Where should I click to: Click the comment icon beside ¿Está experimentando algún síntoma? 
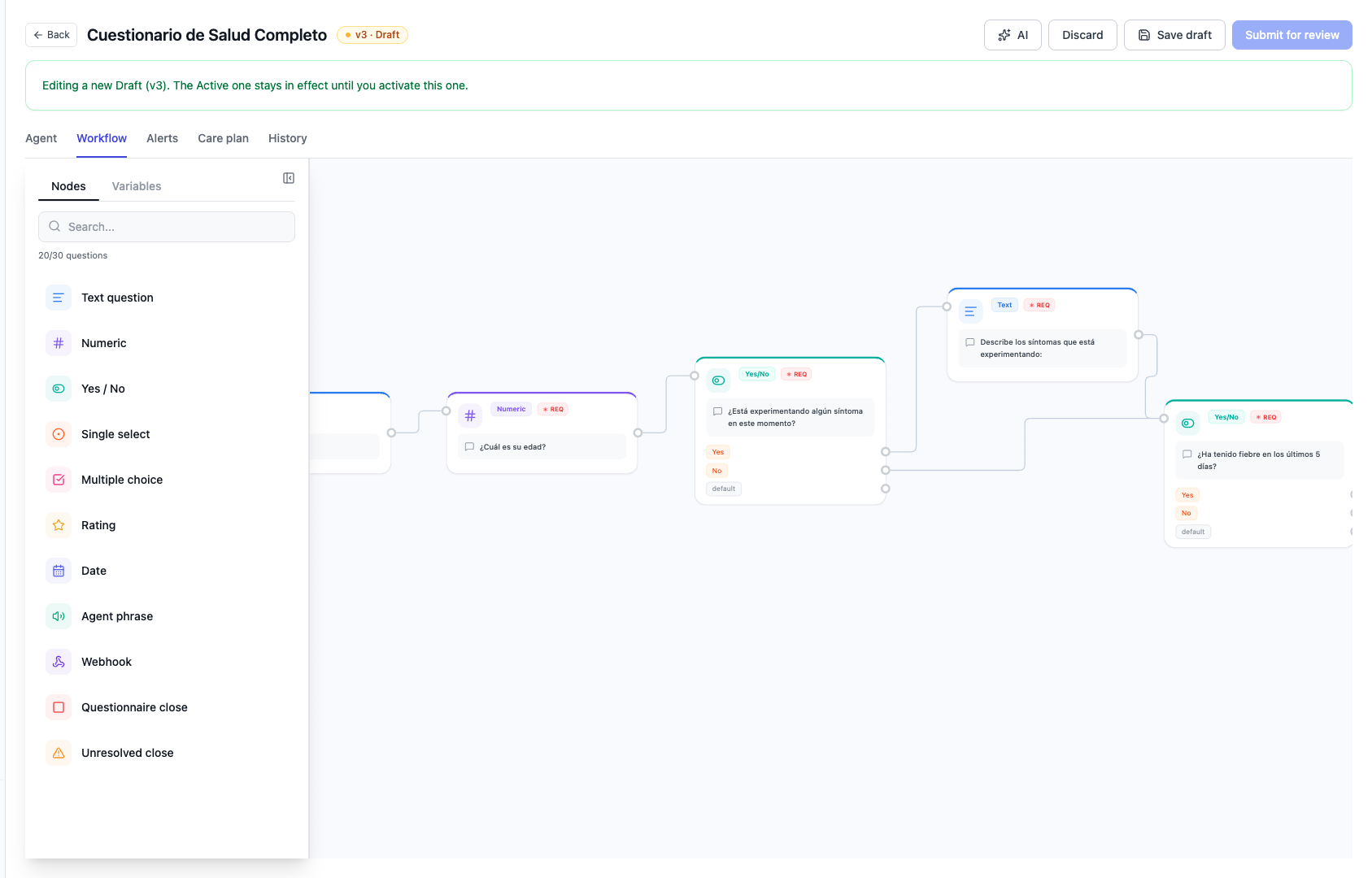(717, 411)
